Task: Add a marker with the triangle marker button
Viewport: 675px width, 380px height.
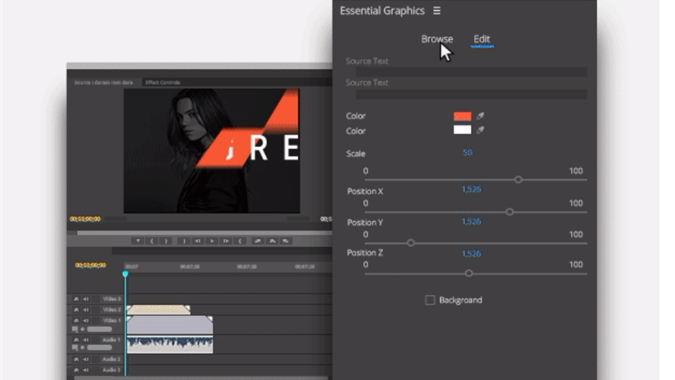Action: [138, 241]
